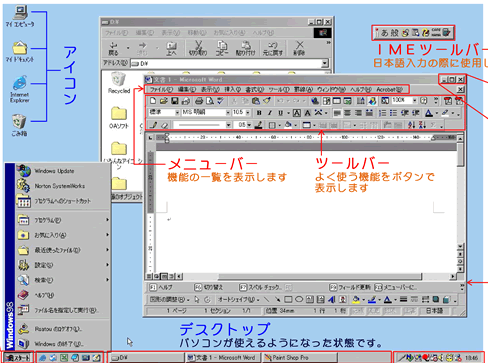Open the 書式 menu in Word

[255, 89]
